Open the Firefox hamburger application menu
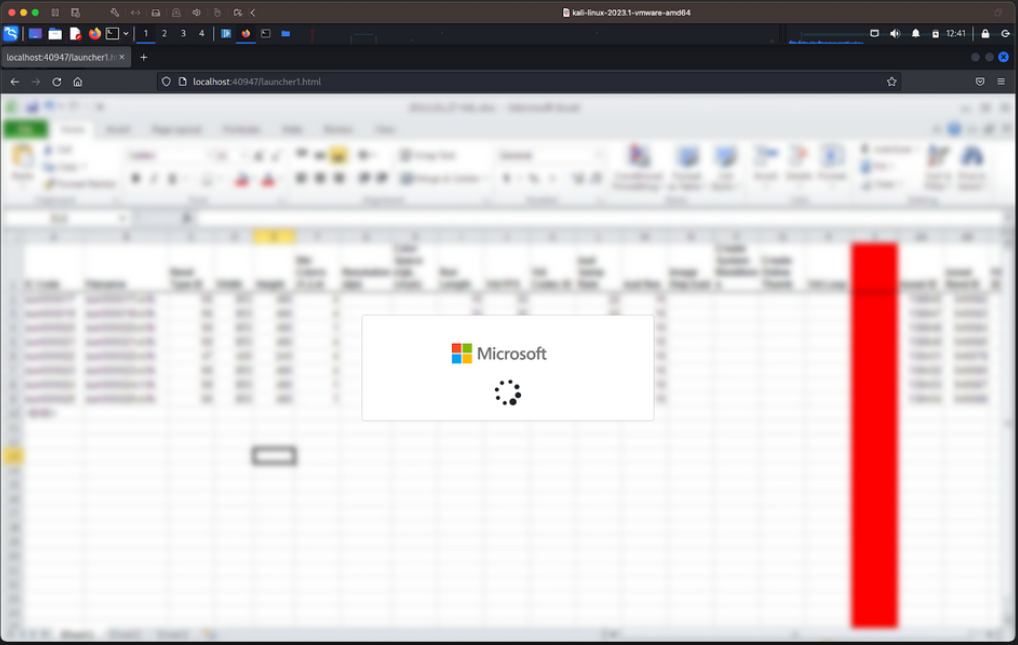 tap(1001, 82)
